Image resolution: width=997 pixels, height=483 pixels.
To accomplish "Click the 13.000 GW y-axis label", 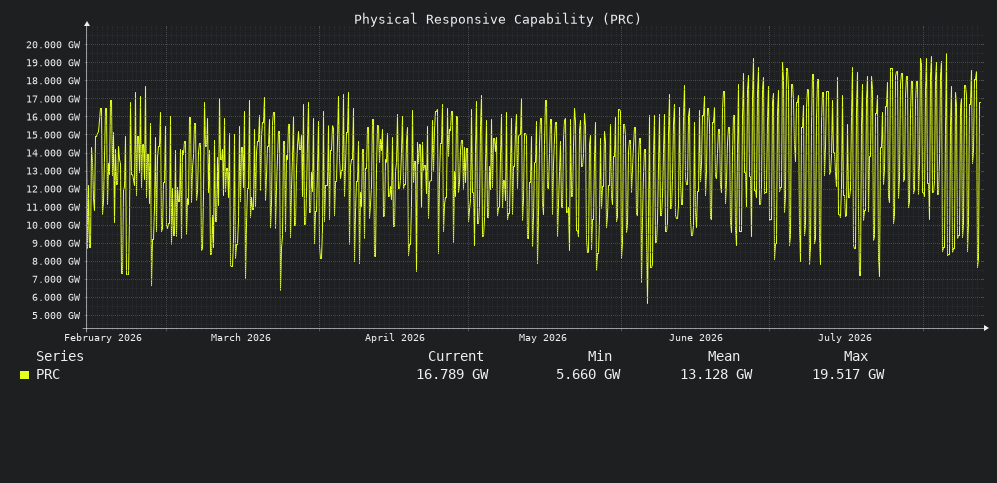I will click(x=53, y=171).
